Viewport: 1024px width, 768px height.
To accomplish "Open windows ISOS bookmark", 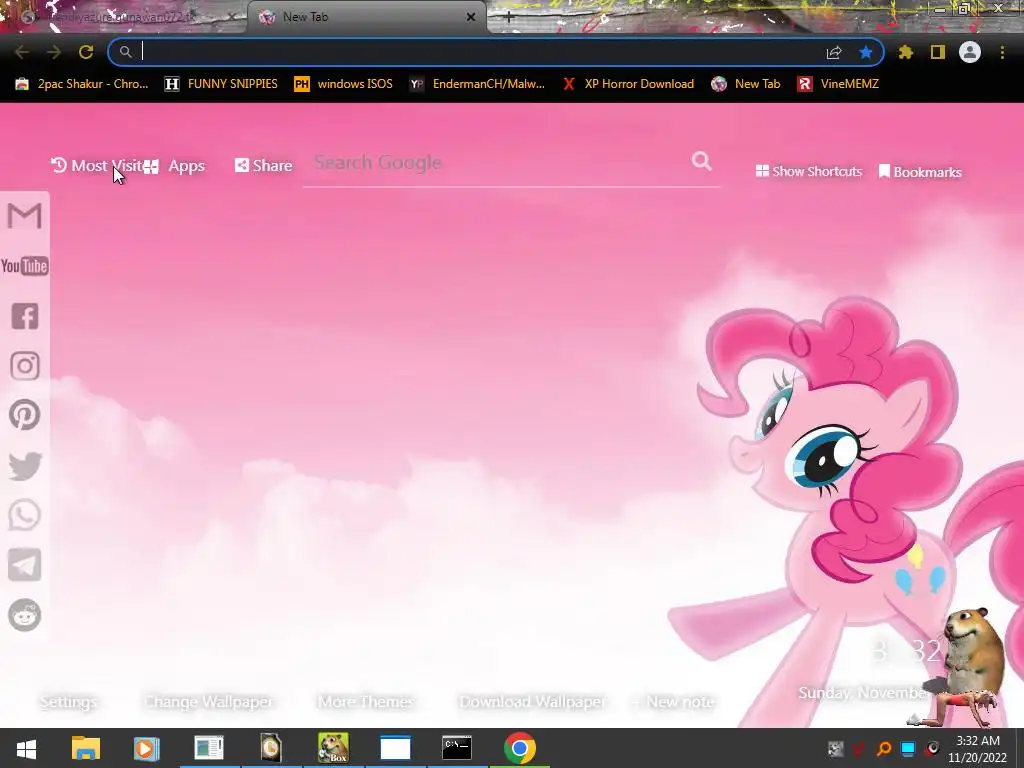I will pyautogui.click(x=344, y=84).
